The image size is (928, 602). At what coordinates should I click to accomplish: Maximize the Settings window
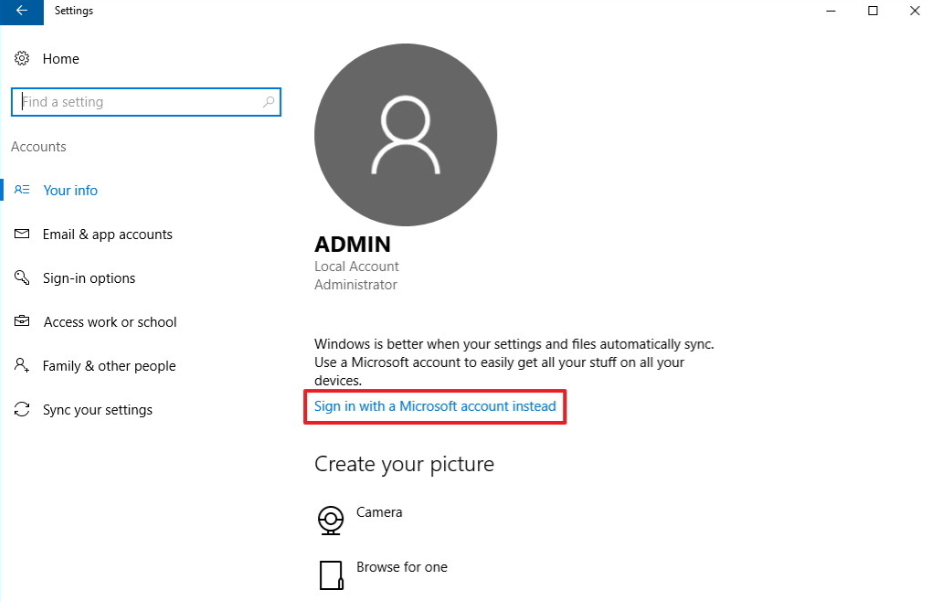pos(873,11)
